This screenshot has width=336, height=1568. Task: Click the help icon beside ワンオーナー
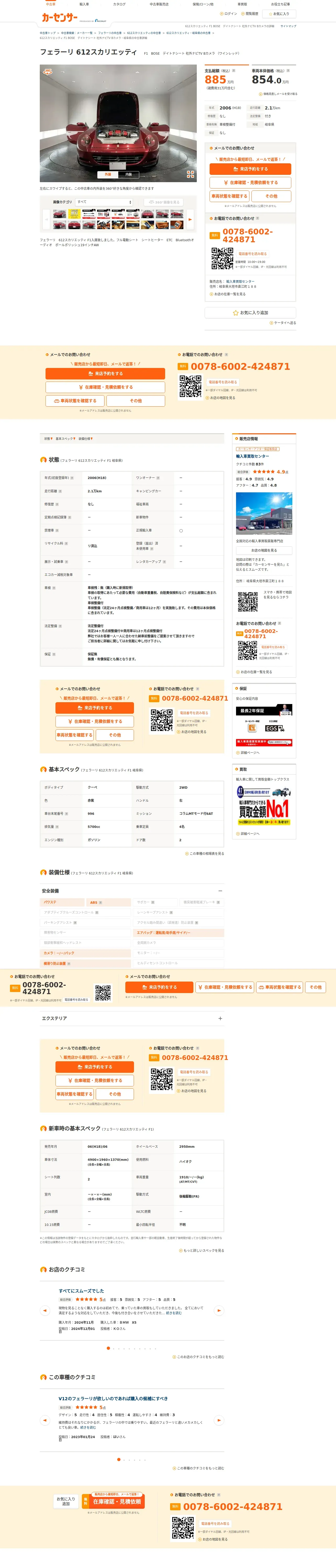[158, 478]
